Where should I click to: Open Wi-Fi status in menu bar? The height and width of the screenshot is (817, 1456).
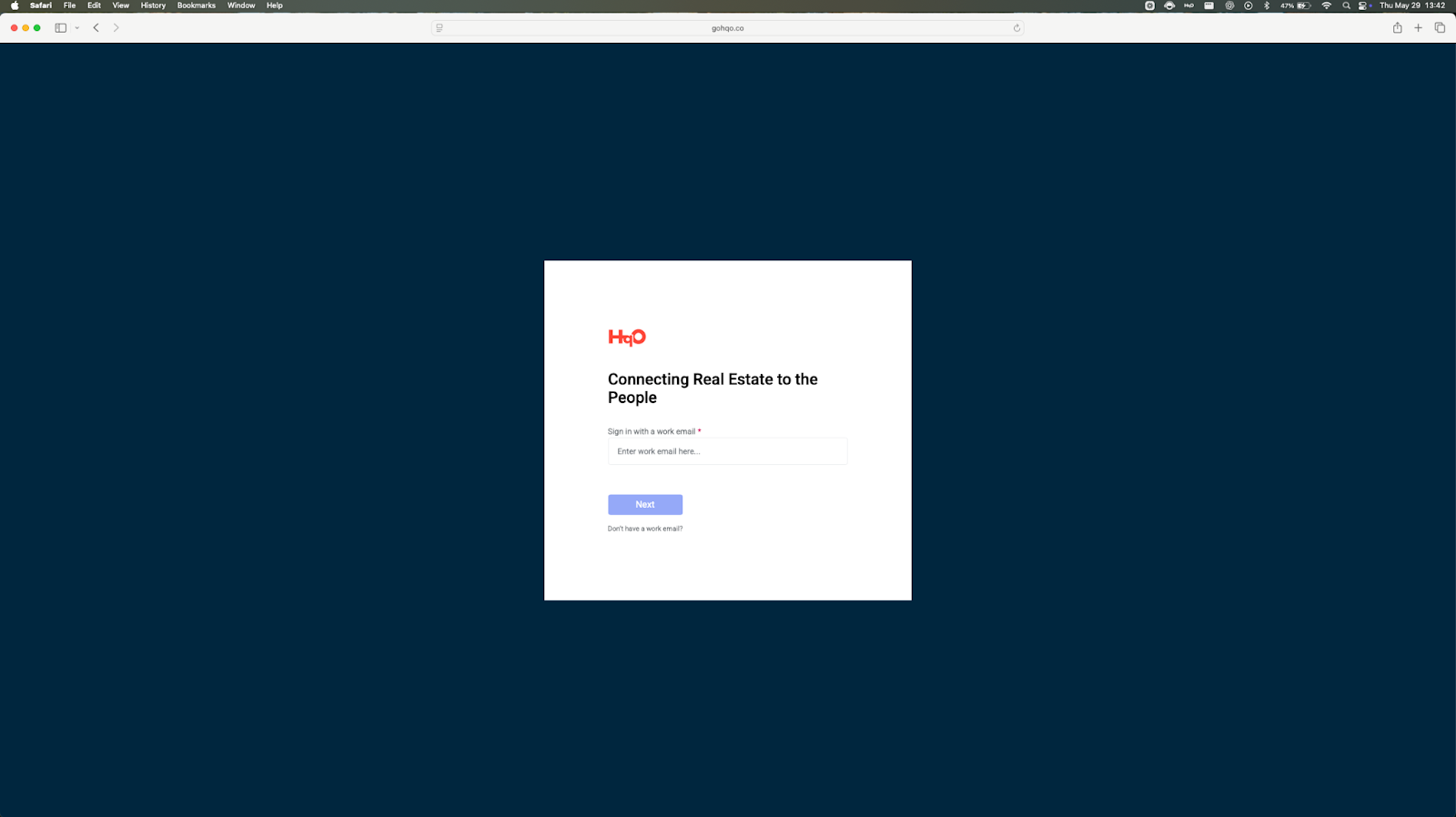1326,5
